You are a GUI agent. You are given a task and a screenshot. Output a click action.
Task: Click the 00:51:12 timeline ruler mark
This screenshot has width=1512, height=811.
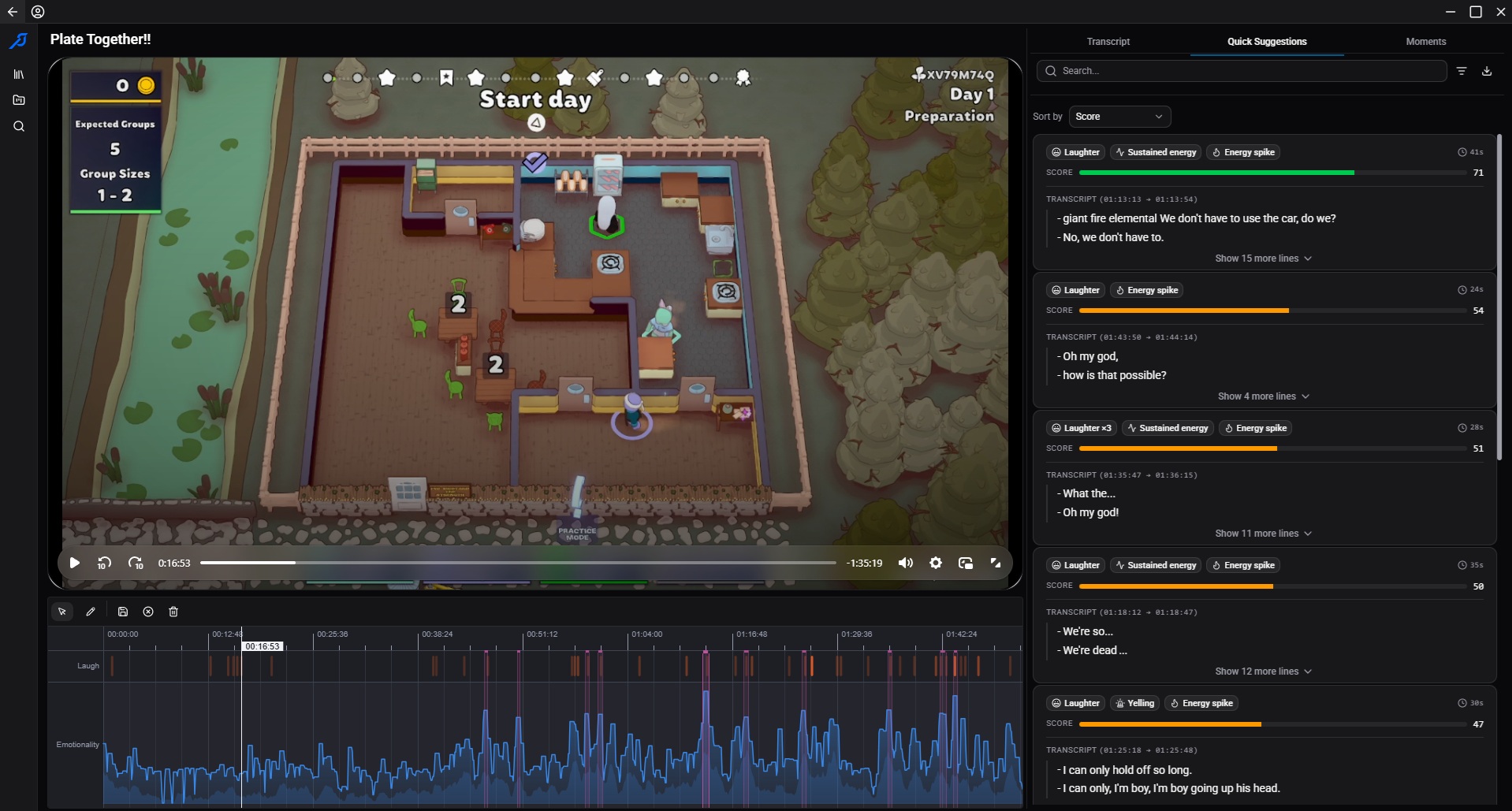[542, 634]
